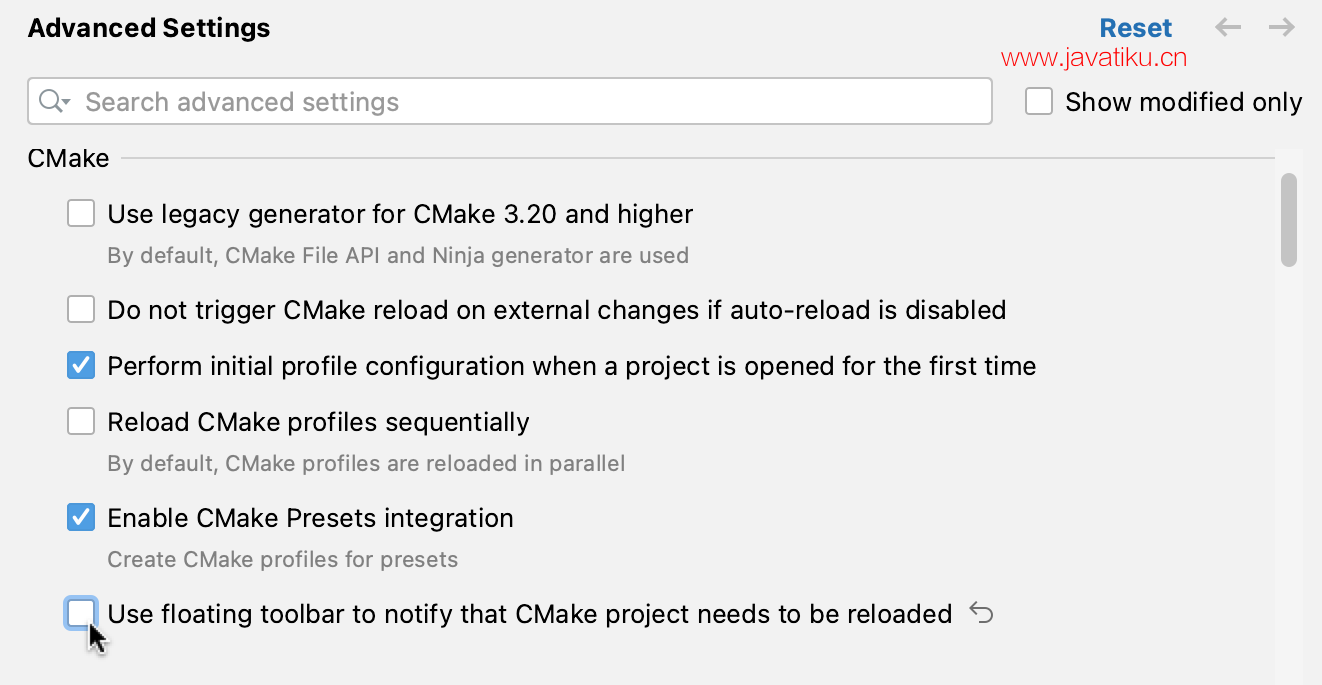1322x685 pixels.
Task: Click the Reset link
Action: (x=1136, y=28)
